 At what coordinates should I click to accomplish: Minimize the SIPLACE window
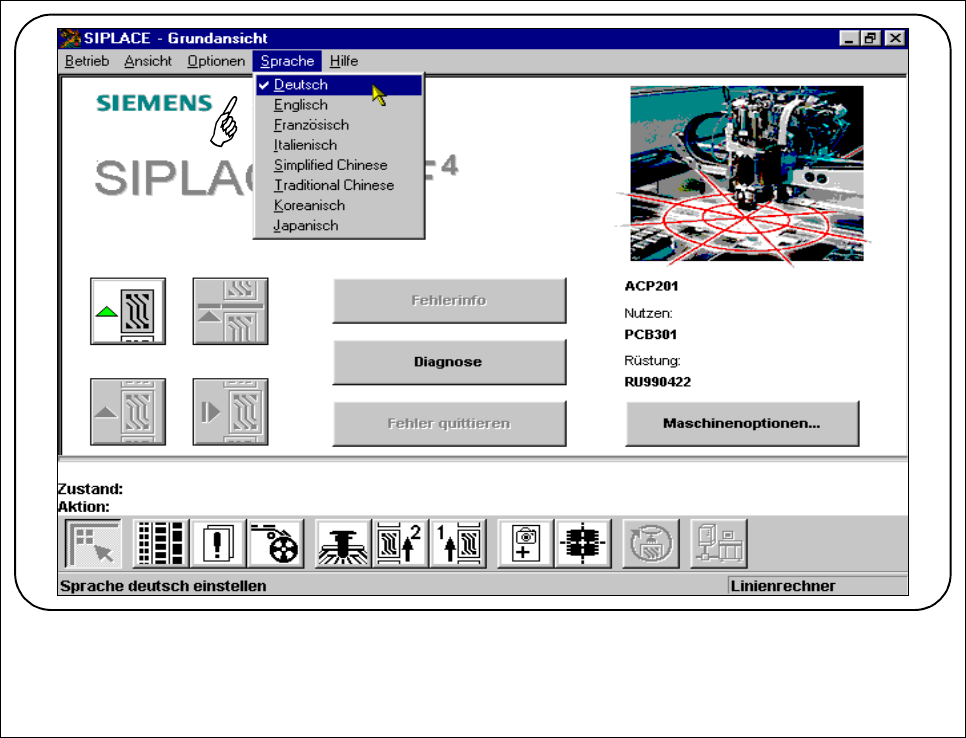click(x=850, y=38)
